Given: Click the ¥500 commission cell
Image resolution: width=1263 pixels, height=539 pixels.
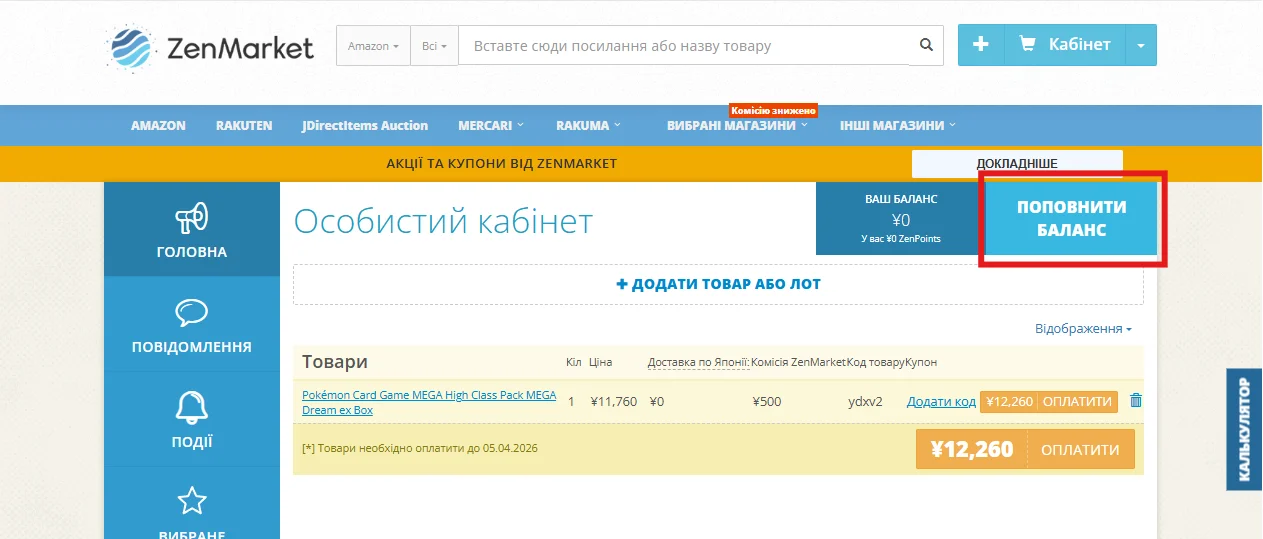Looking at the screenshot, I should [x=767, y=402].
